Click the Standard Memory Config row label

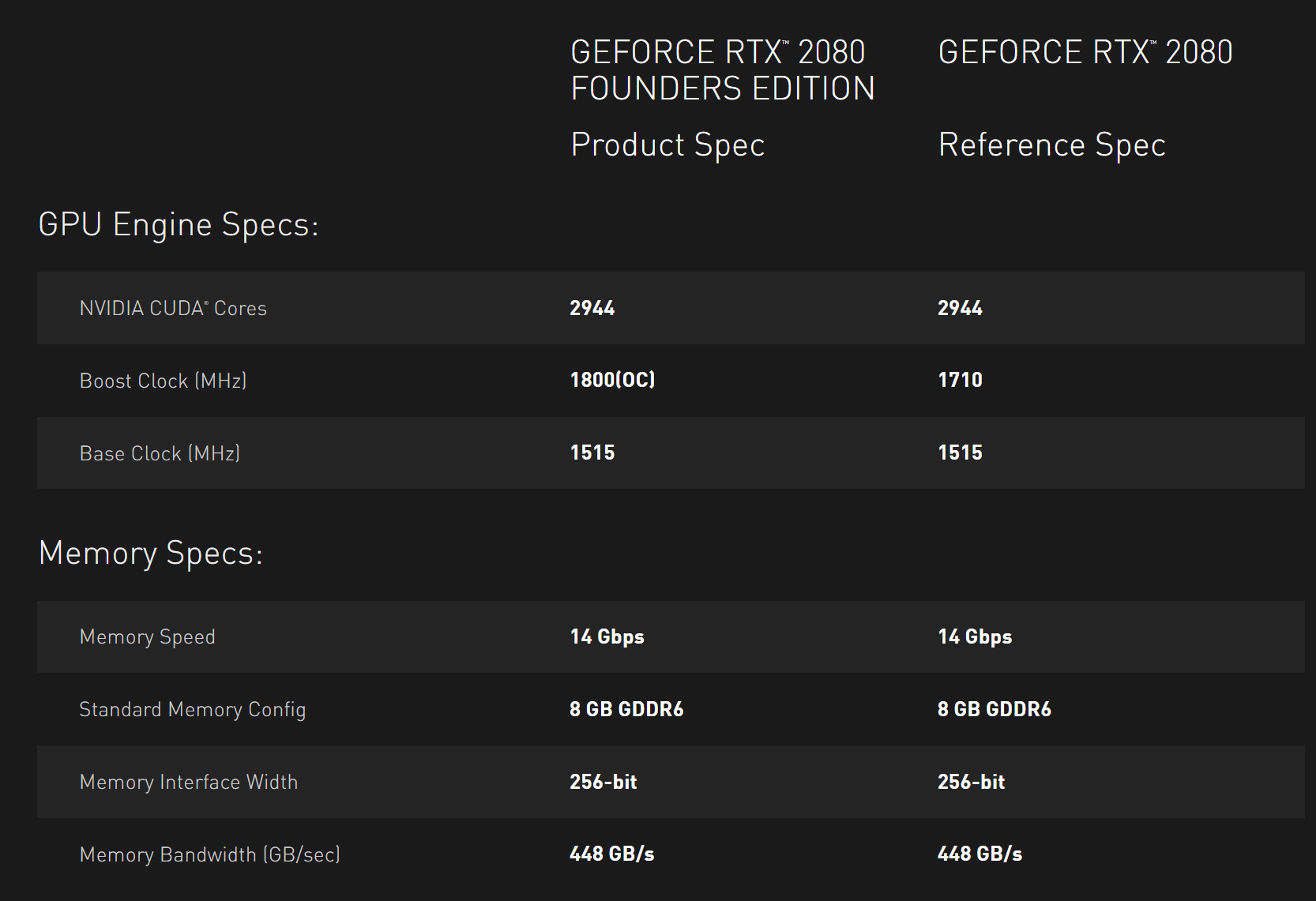pos(192,709)
